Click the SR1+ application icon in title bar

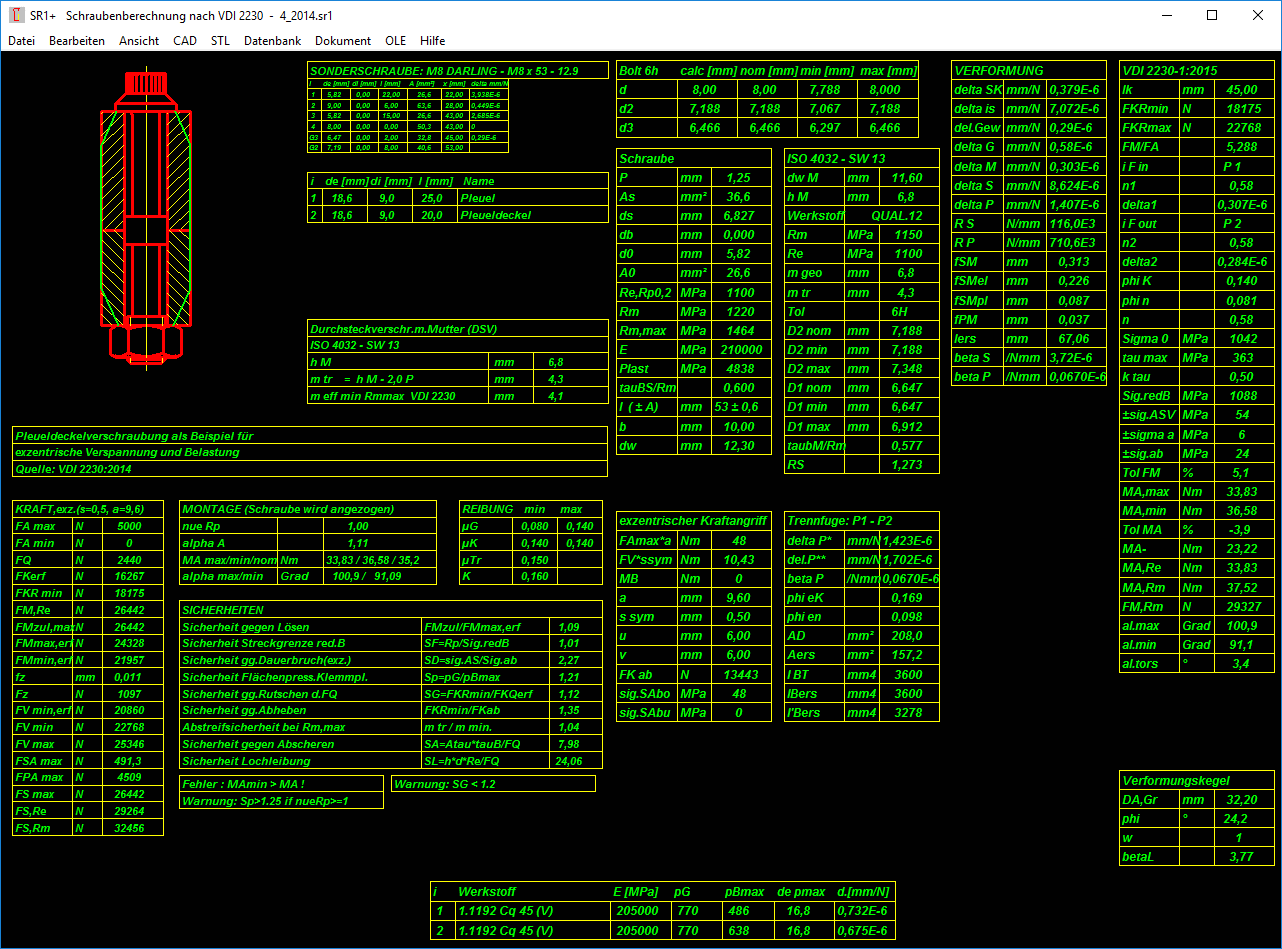pos(16,15)
